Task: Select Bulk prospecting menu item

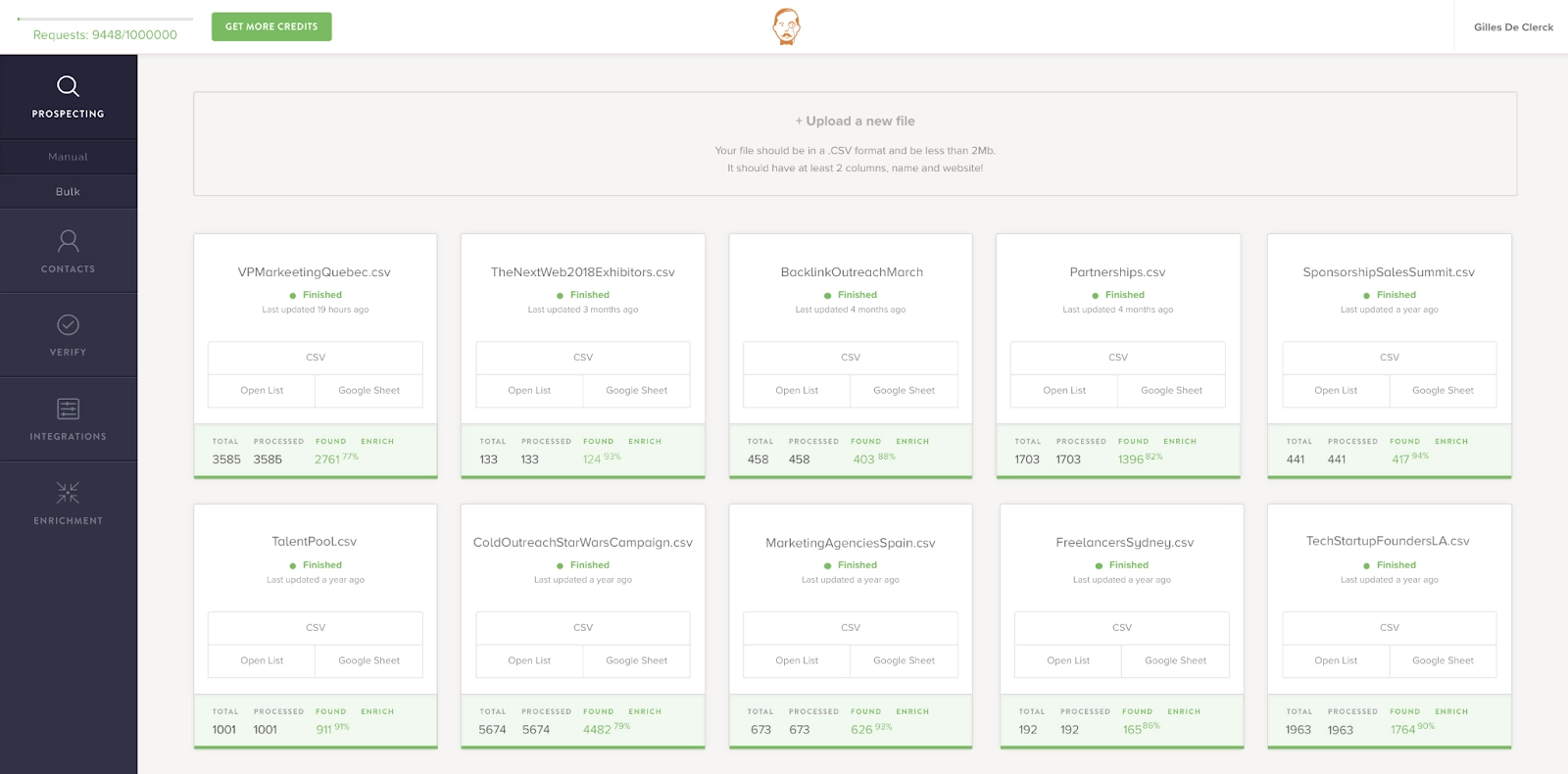Action: pos(69,192)
